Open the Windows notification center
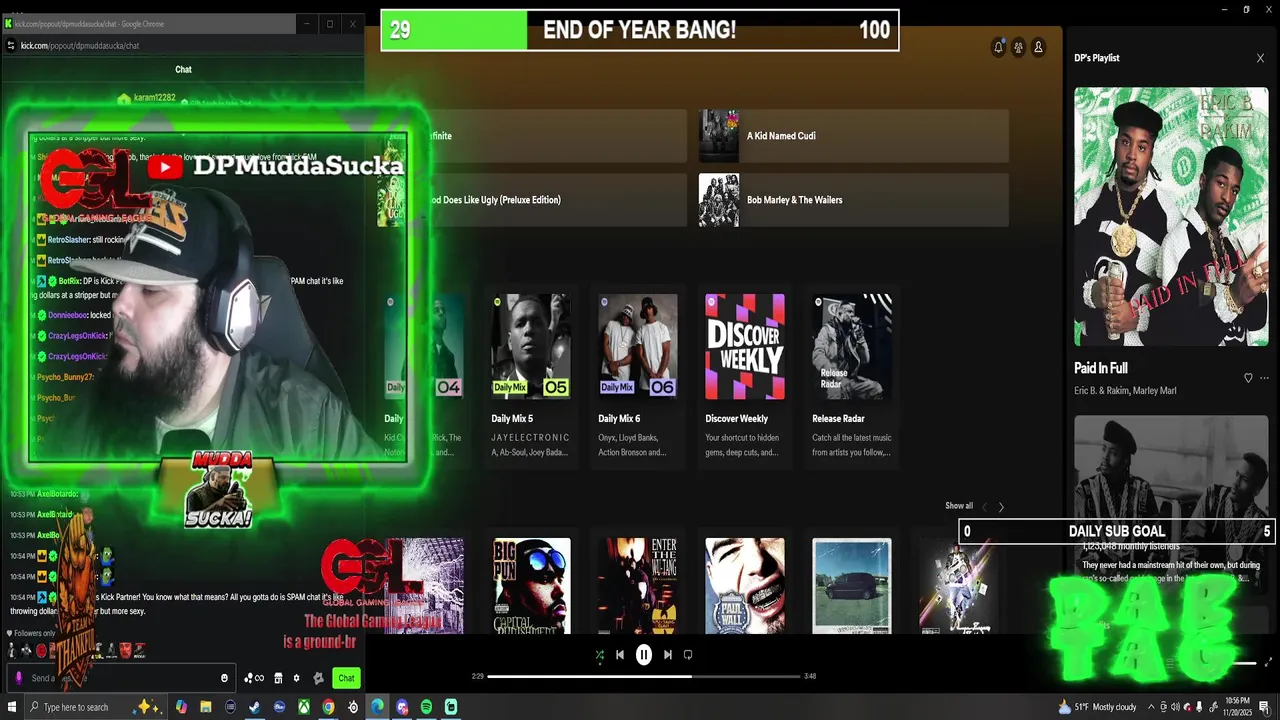Viewport: 1280px width, 720px height. tap(1265, 707)
